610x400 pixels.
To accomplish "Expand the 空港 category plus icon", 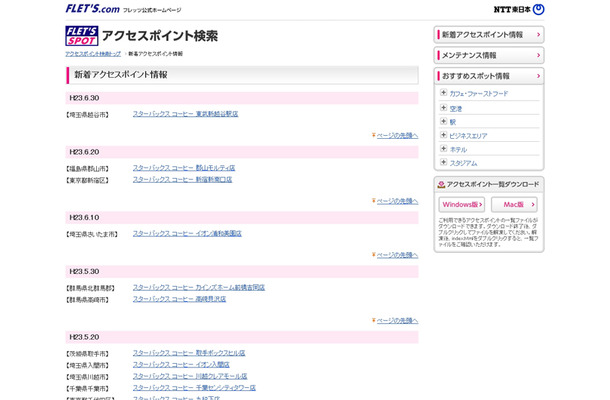I will coord(443,108).
